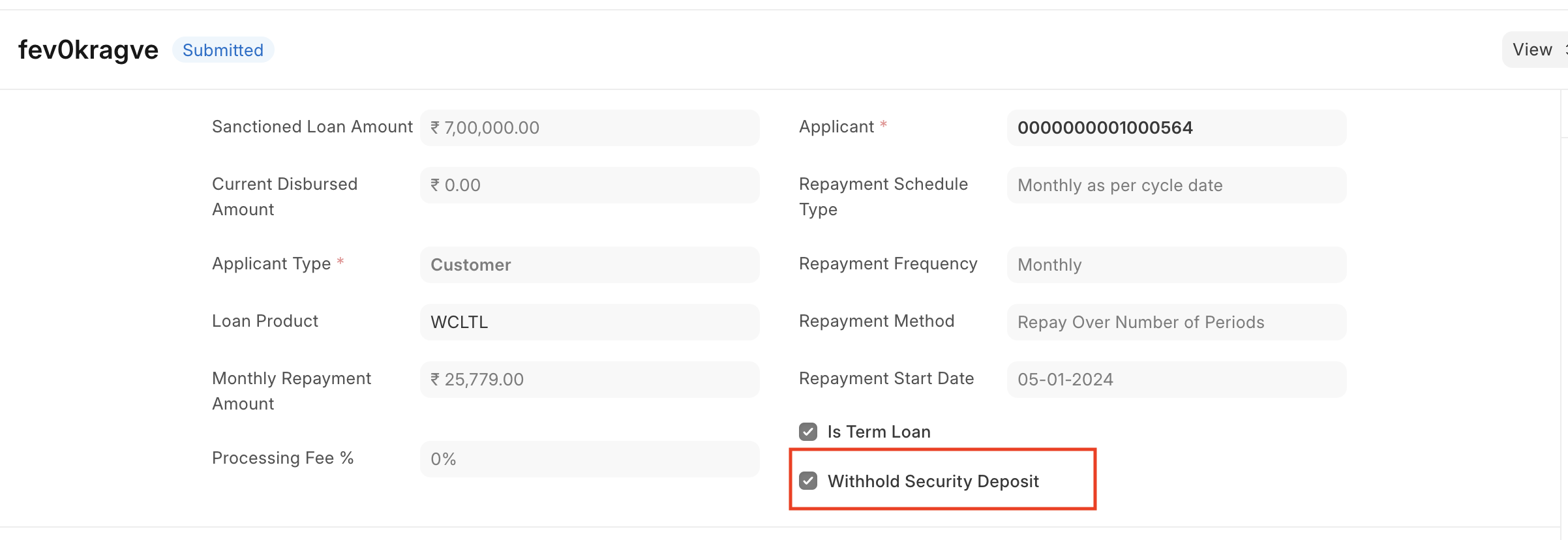Click the Processing Fee % field
This screenshot has height=540, width=1568.
pos(588,458)
